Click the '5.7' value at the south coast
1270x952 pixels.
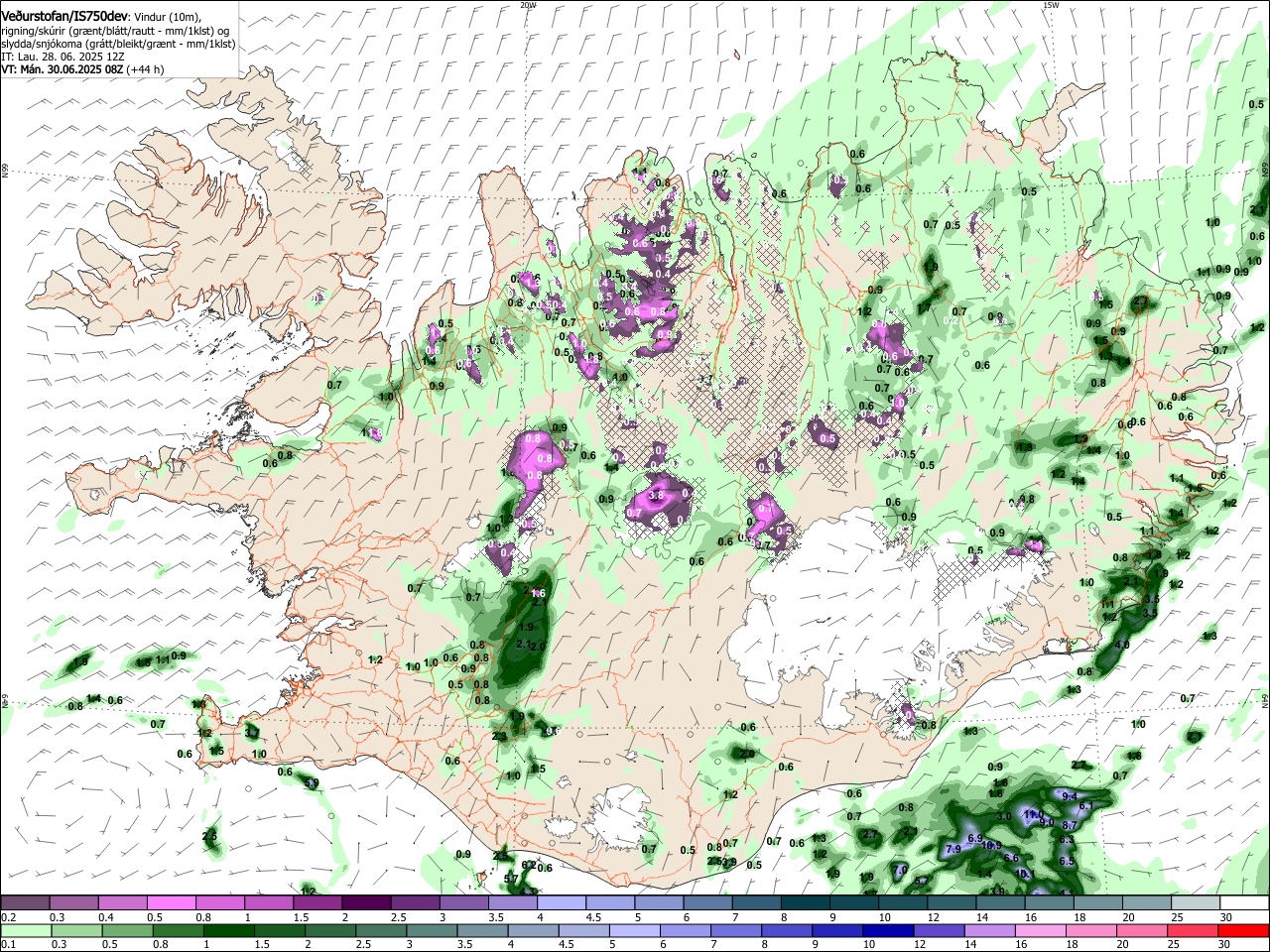[512, 879]
